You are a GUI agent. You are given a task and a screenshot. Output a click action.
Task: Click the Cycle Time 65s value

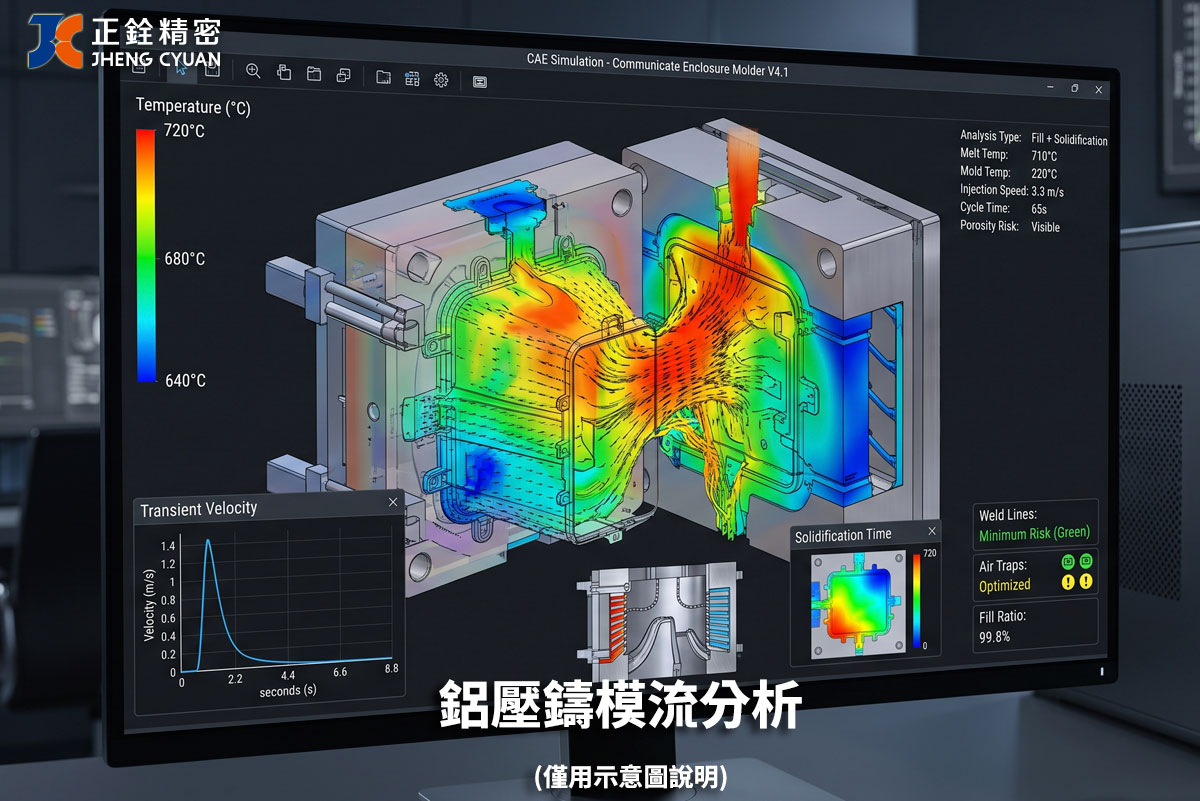coord(1039,208)
